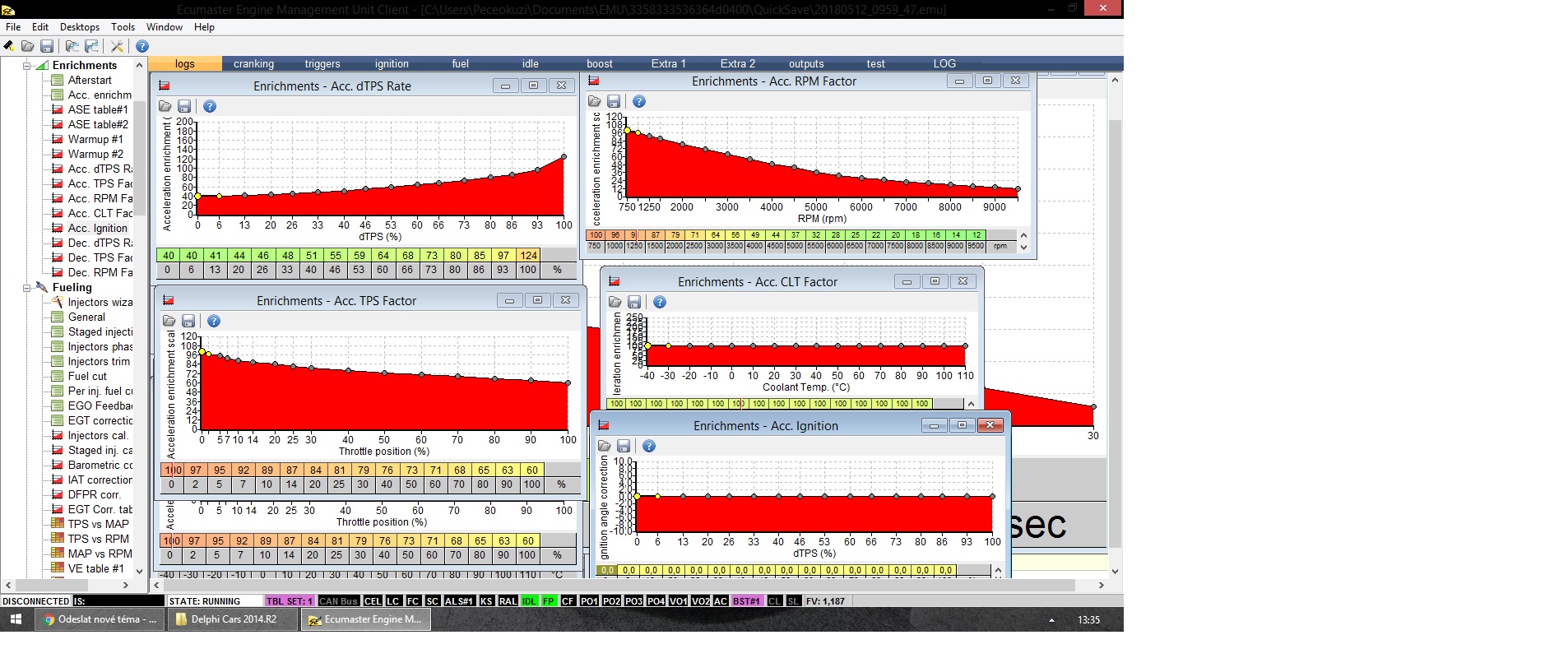Save the Acc. TPS Factor table via floppy icon
Image resolution: width=1568 pixels, height=658 pixels.
[188, 321]
